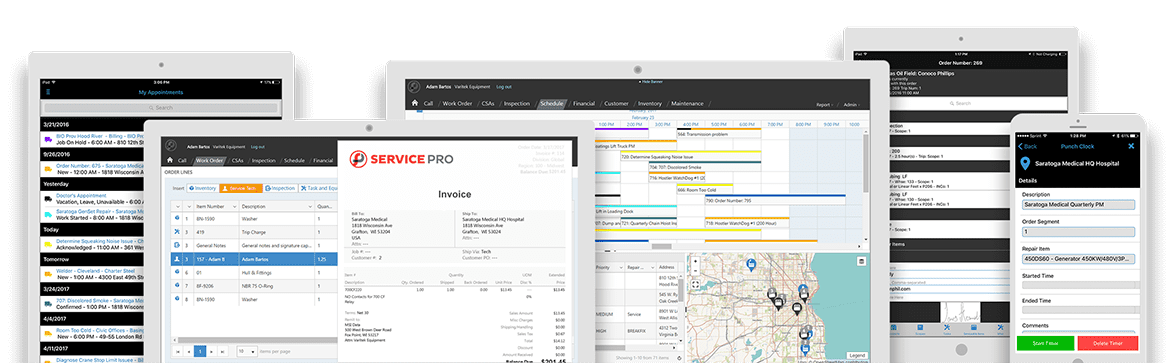Image resolution: width=1170 pixels, height=363 pixels.
Task: Select the 419 Trip Charge row
Action: 254,233
